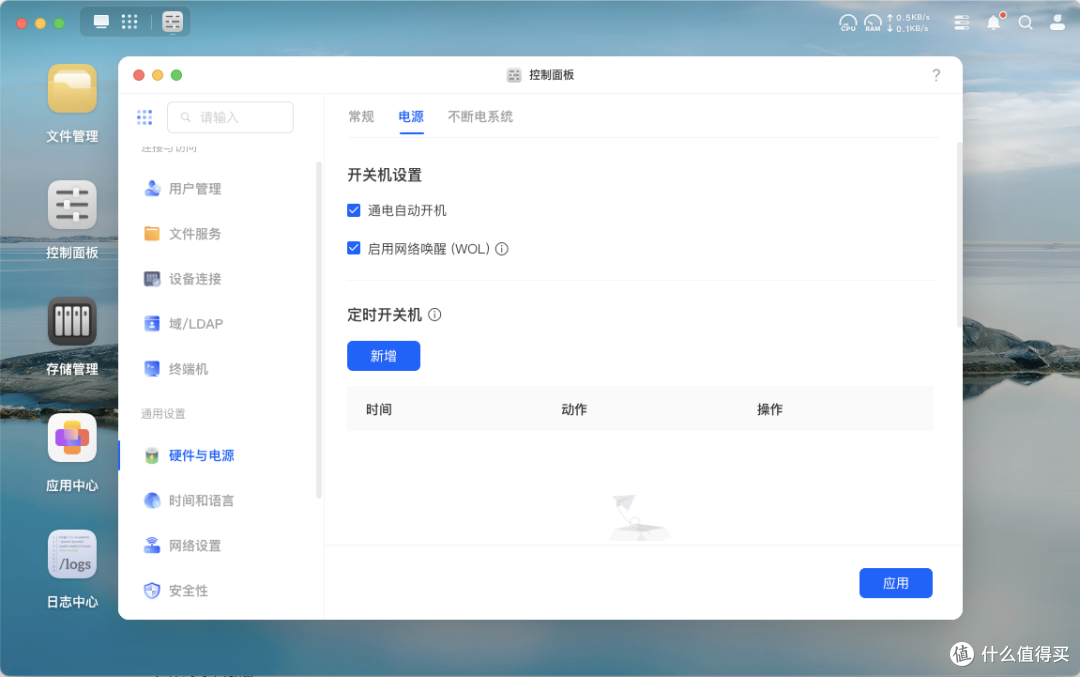Click the WOL info icon
This screenshot has height=677, width=1080.
pos(502,249)
